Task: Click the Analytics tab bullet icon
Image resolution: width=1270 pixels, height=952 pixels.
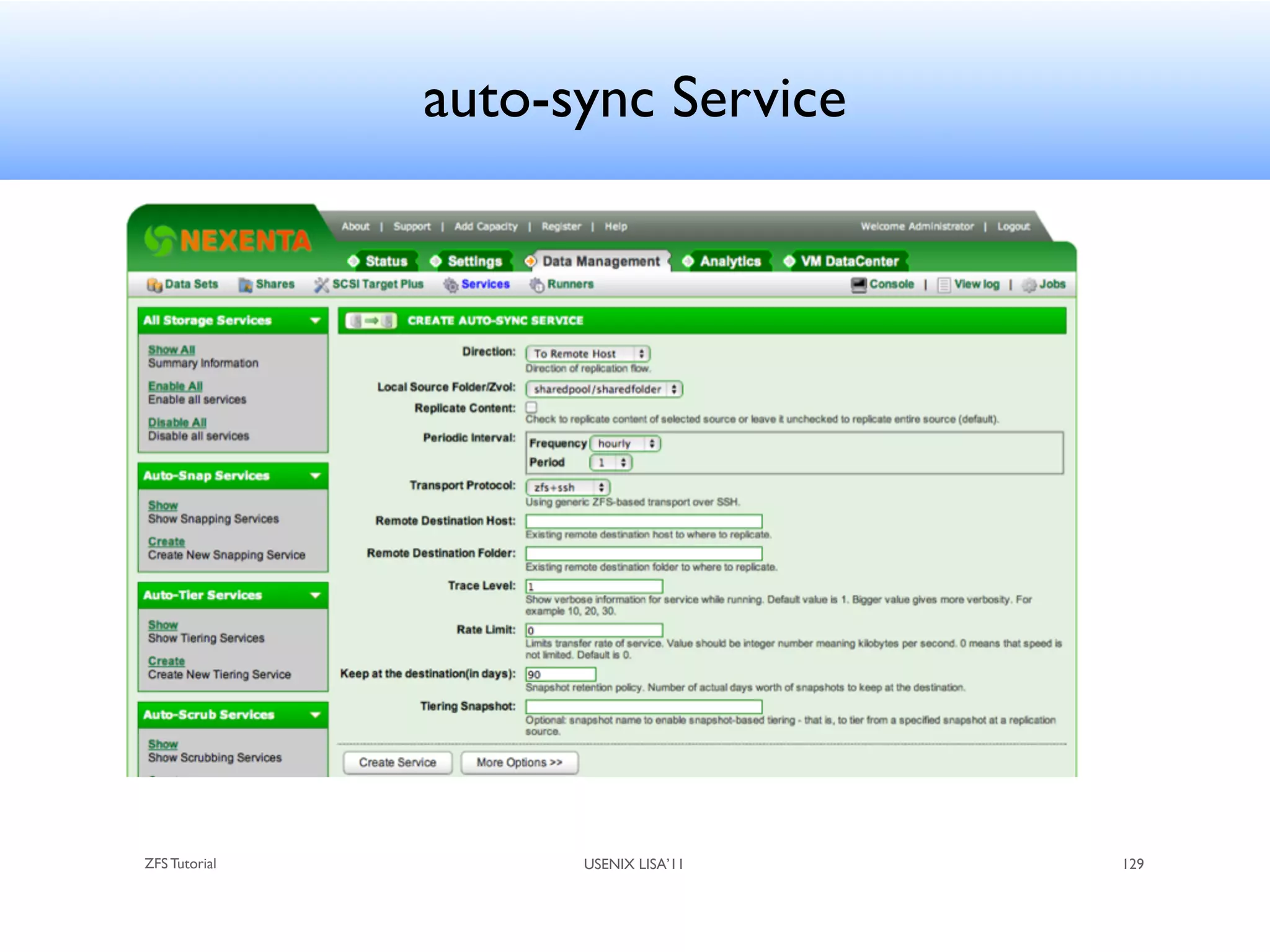Action: (x=688, y=261)
